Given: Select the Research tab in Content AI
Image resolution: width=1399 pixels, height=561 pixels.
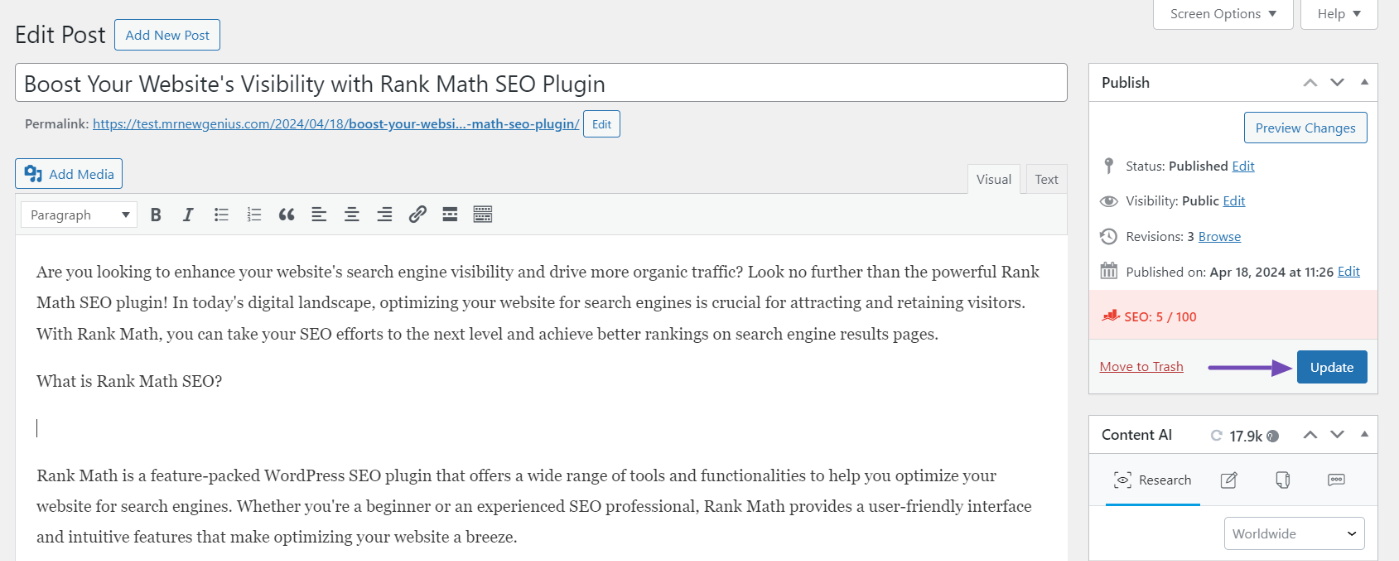Looking at the screenshot, I should tap(1152, 480).
